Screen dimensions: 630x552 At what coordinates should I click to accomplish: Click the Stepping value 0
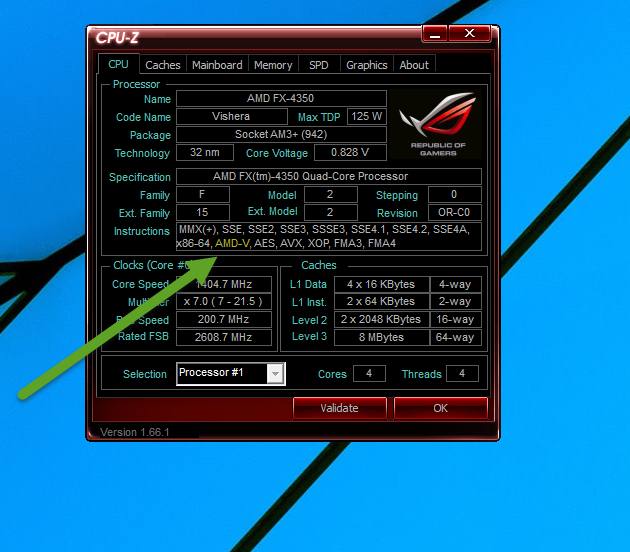coord(454,194)
